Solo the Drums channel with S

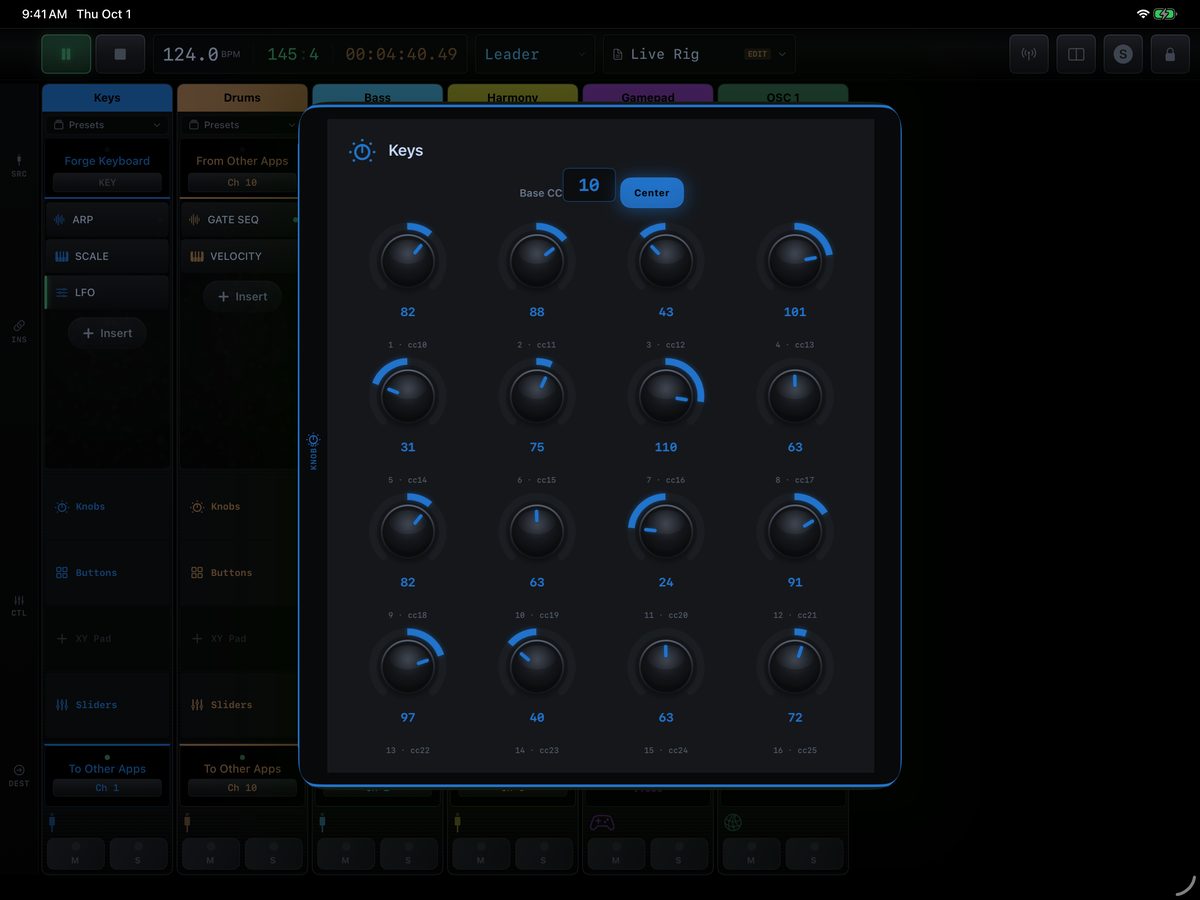tap(273, 854)
